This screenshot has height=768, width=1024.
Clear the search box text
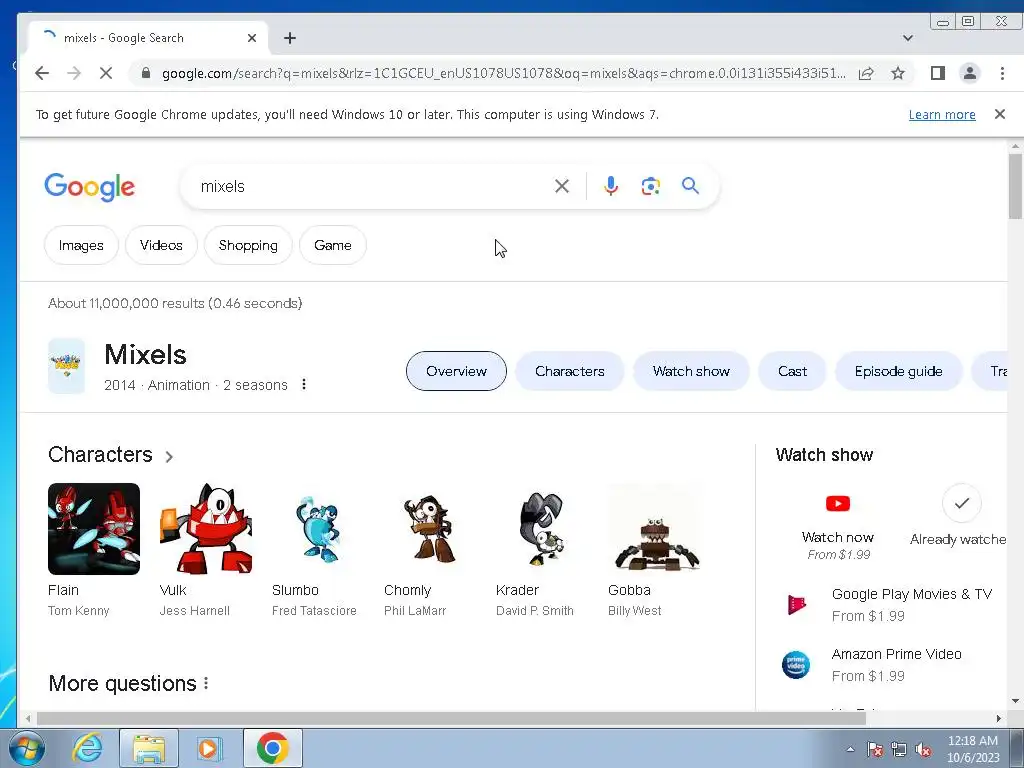pos(562,186)
